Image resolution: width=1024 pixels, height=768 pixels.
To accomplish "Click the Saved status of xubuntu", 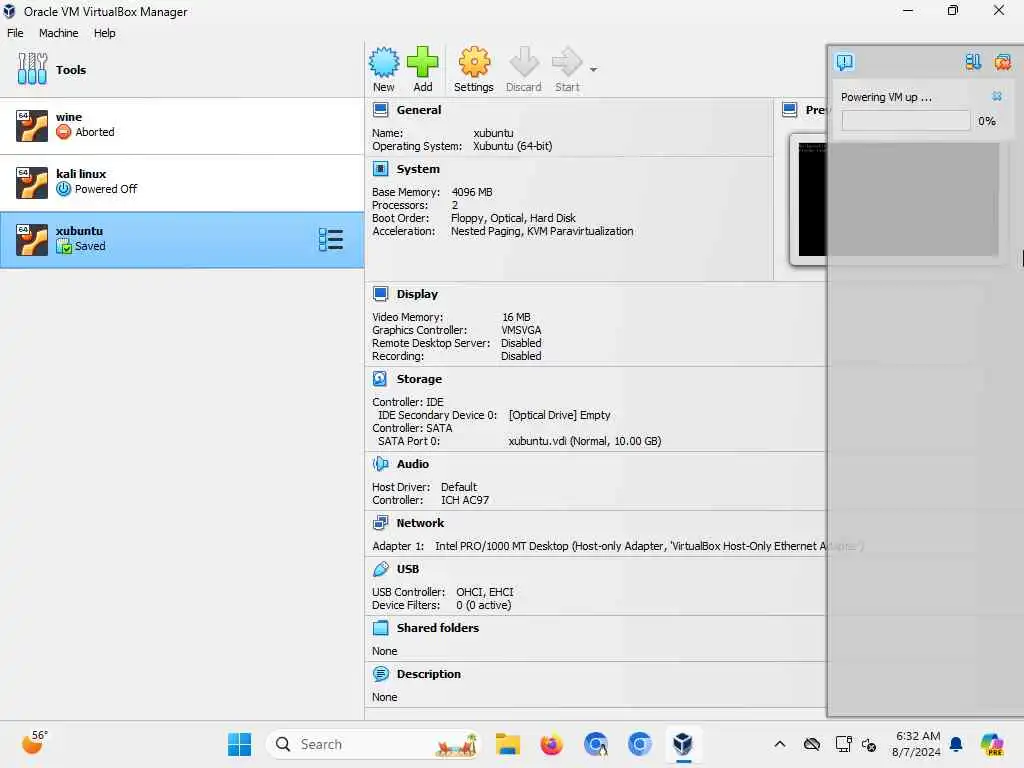I will [90, 246].
